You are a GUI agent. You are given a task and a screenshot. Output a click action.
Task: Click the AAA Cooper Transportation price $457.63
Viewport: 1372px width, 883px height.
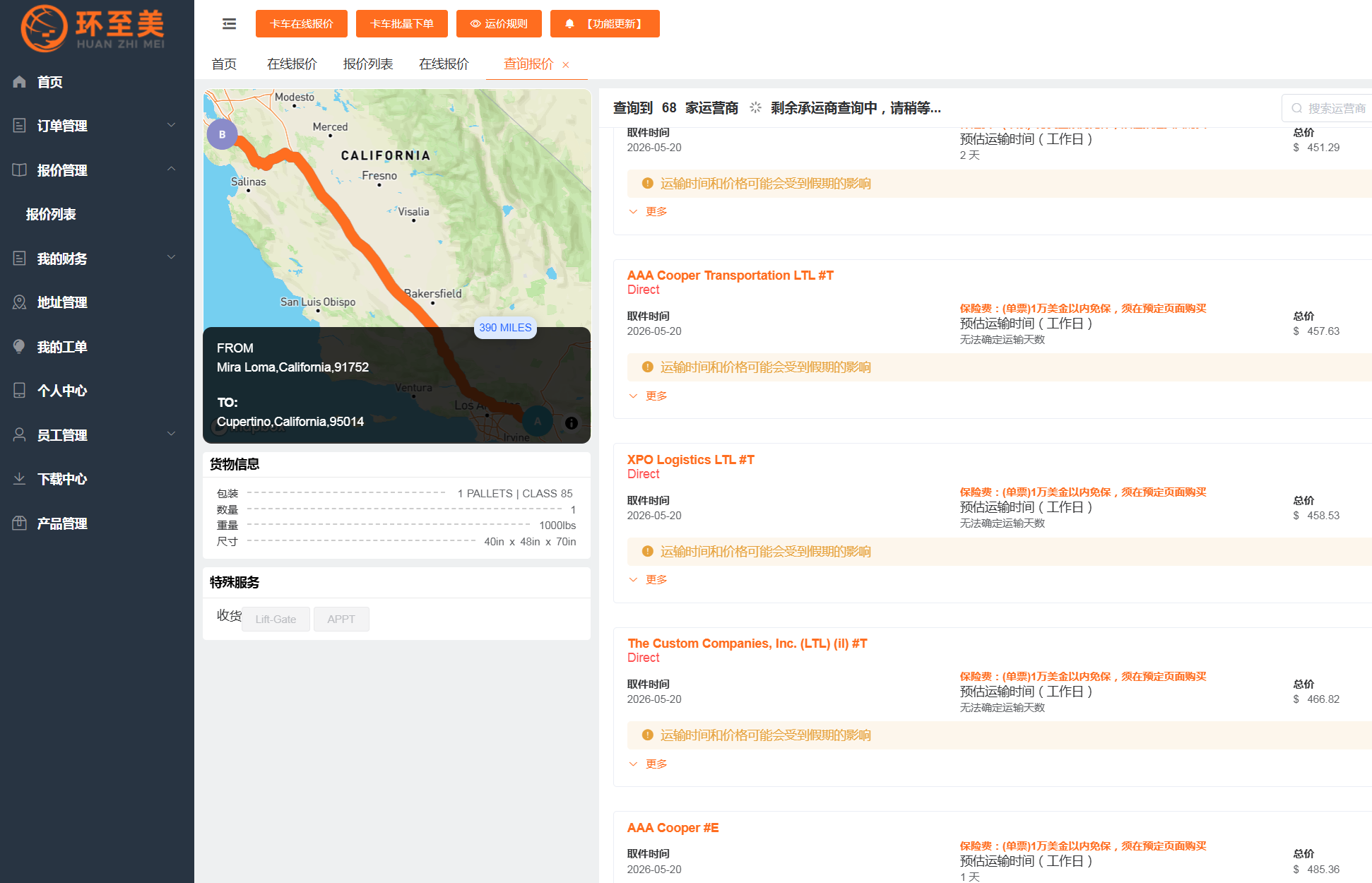[x=1316, y=331]
